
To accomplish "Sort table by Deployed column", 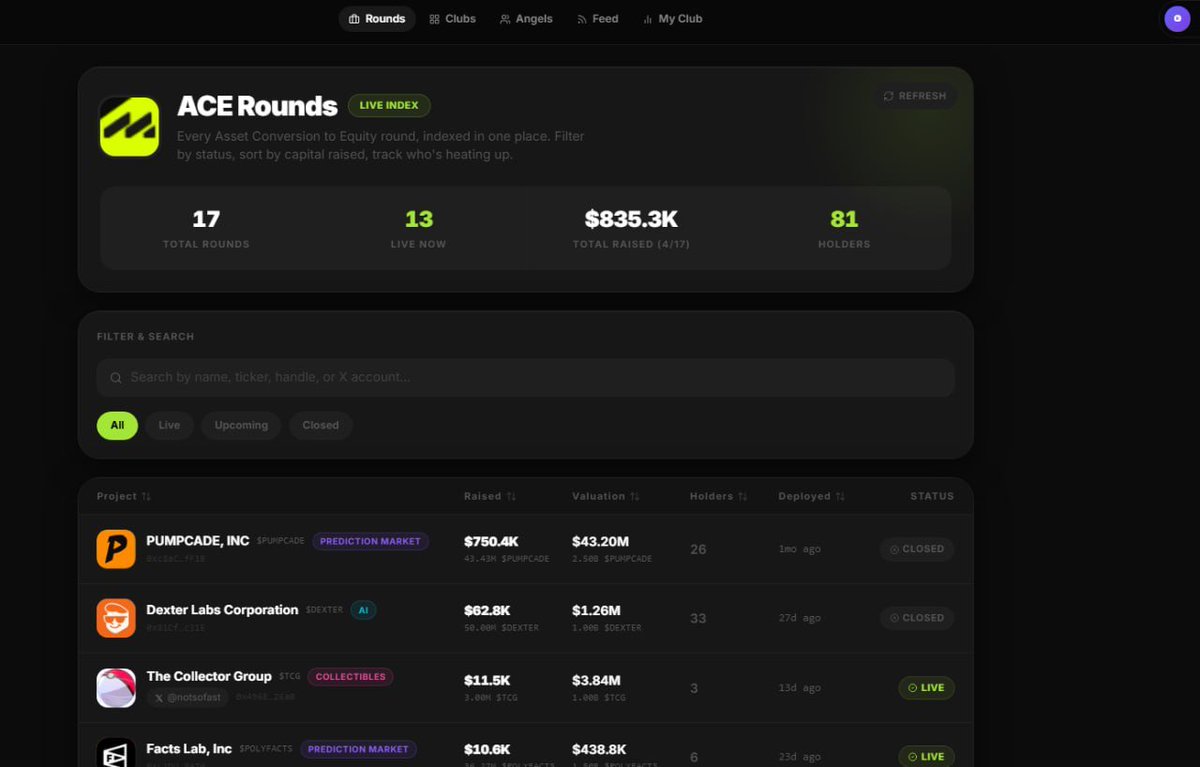I will pyautogui.click(x=811, y=496).
